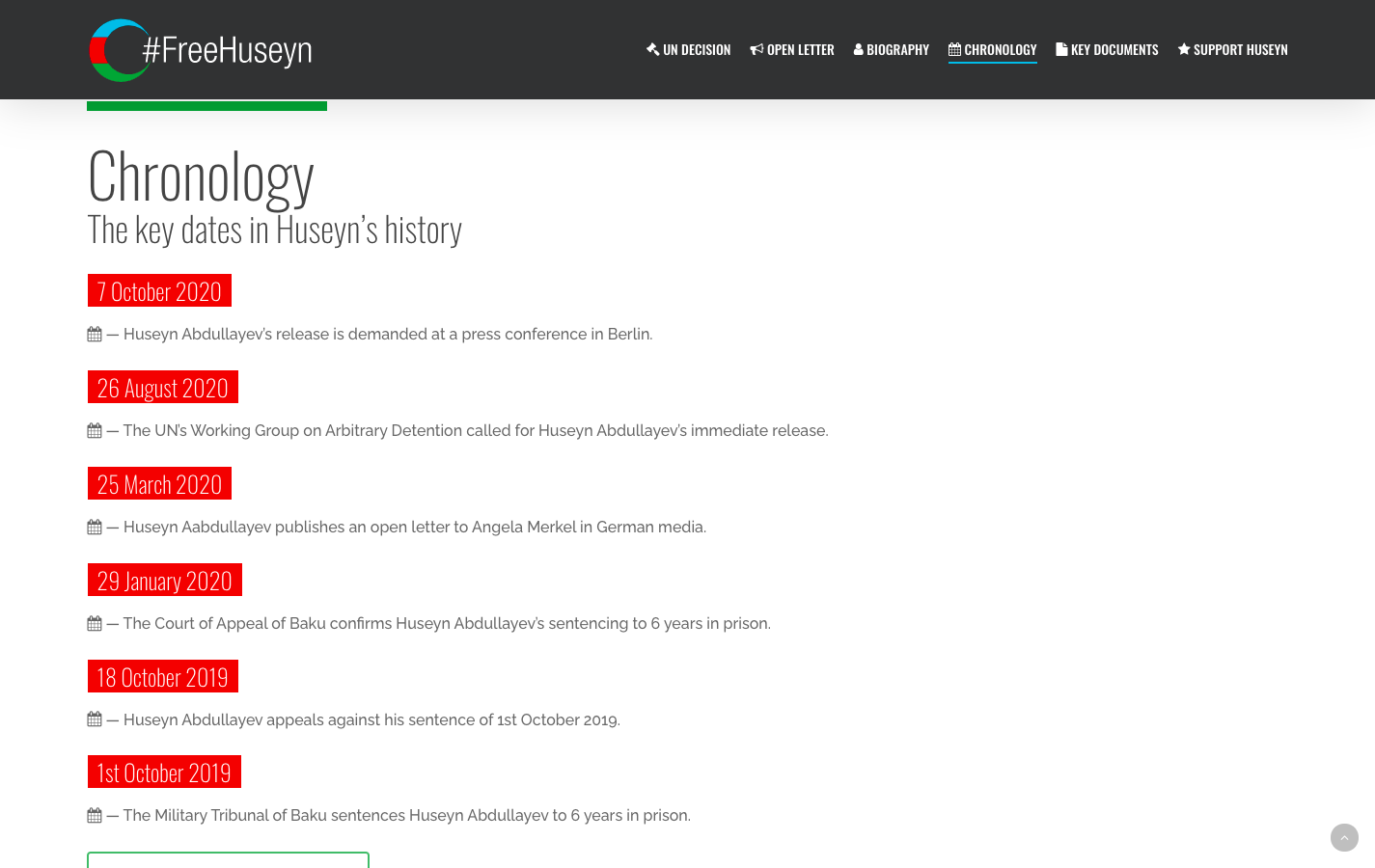Viewport: 1375px width, 868px height.
Task: Click the 29 January 2020 date label
Action: (164, 580)
